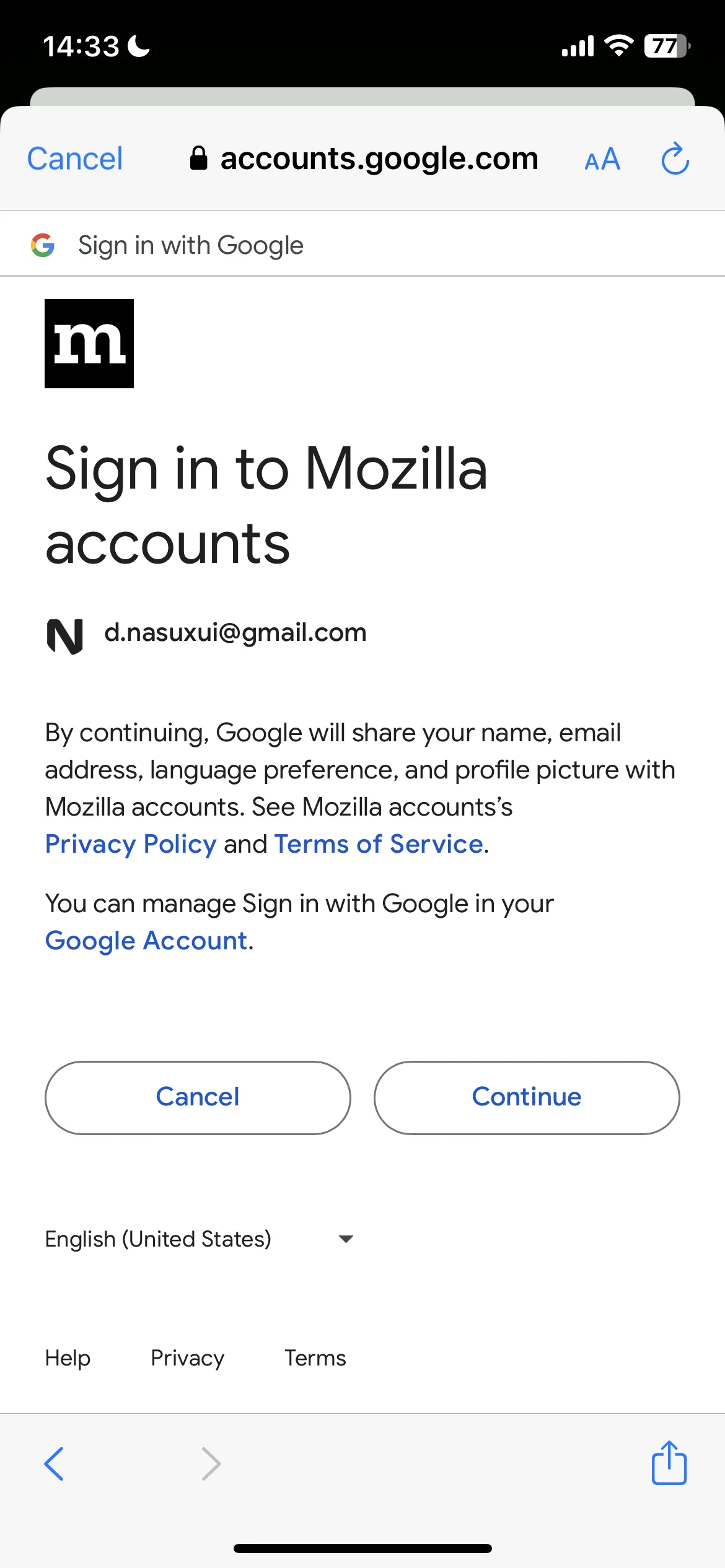Screen dimensions: 725x1568
Task: Tap the language dropdown arrow
Action: click(346, 1239)
